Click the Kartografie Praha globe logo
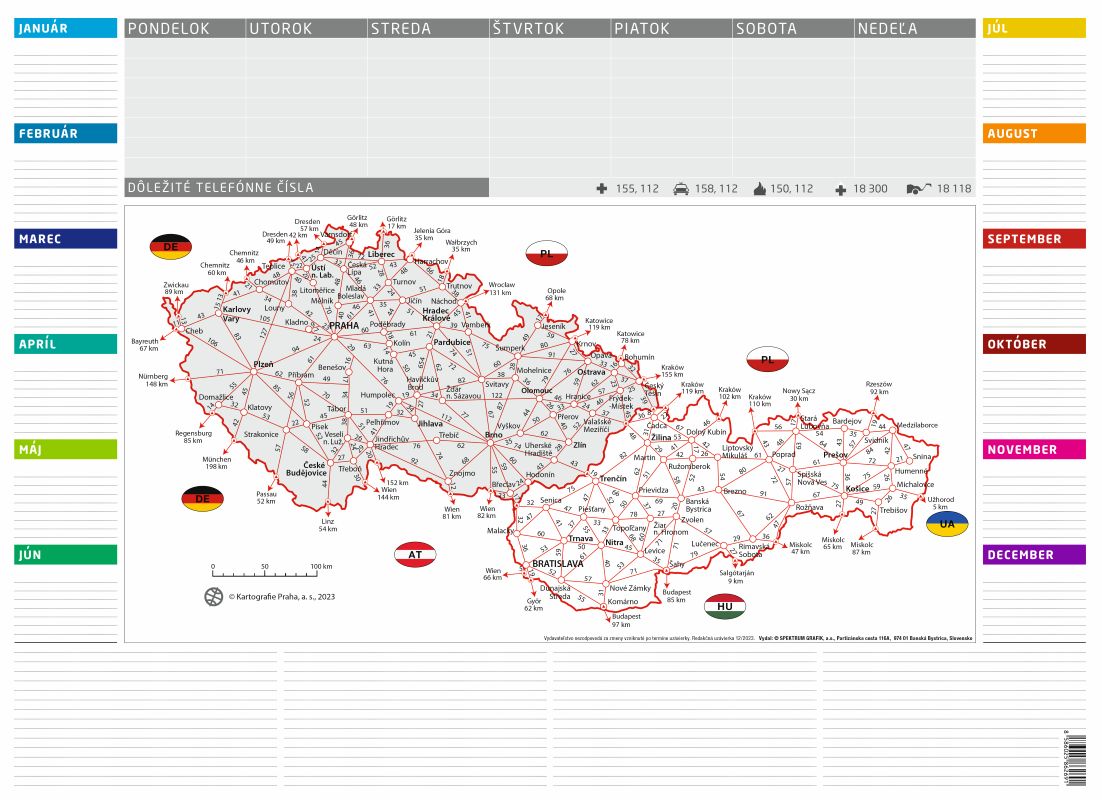Image resolution: width=1102 pixels, height=800 pixels. click(214, 597)
